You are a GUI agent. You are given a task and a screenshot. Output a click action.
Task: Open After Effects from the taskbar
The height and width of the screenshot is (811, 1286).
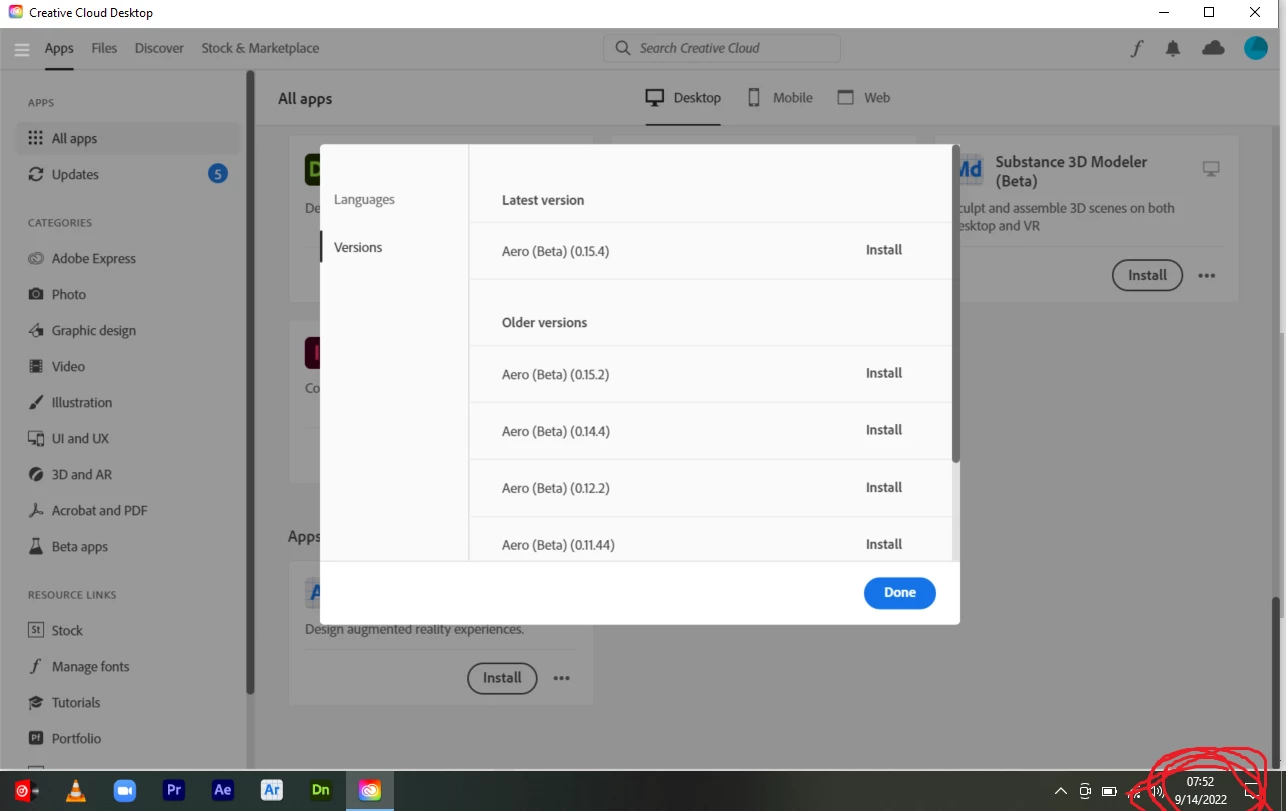click(223, 791)
